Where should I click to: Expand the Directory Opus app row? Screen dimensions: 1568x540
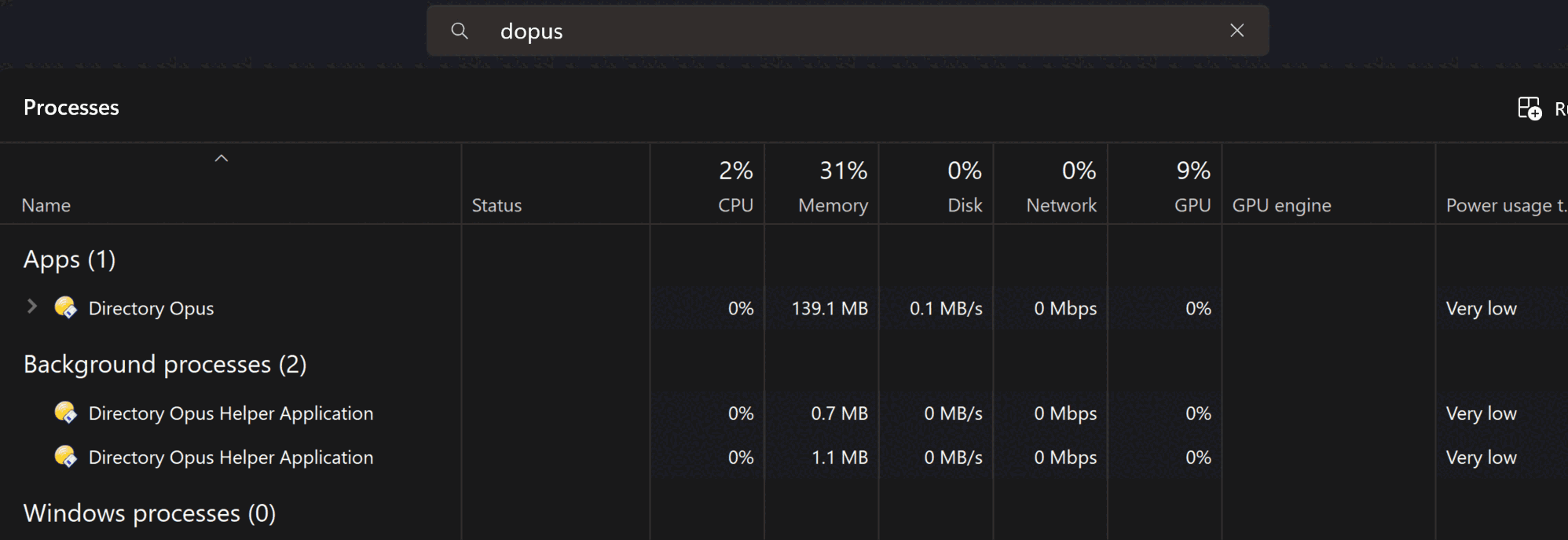[32, 307]
